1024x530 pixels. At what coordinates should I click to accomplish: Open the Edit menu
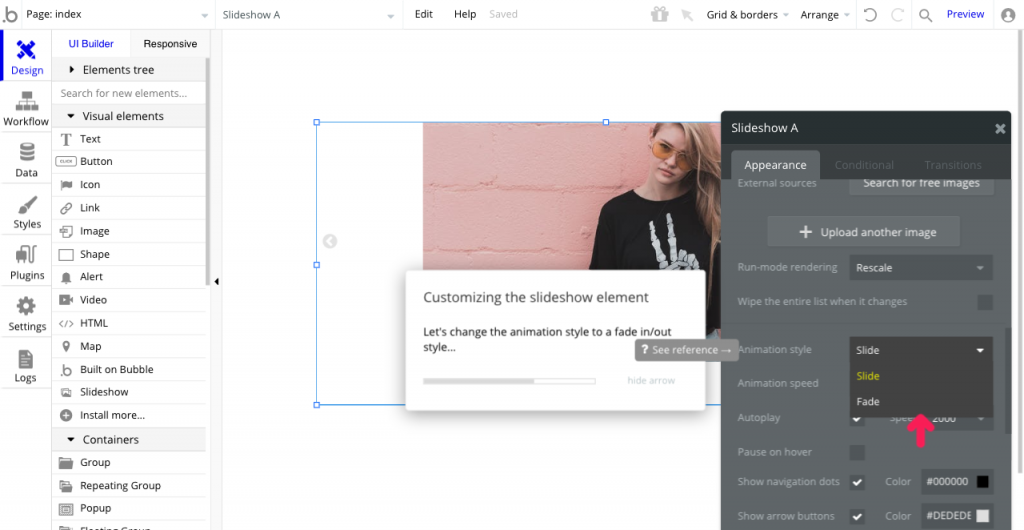(x=424, y=14)
